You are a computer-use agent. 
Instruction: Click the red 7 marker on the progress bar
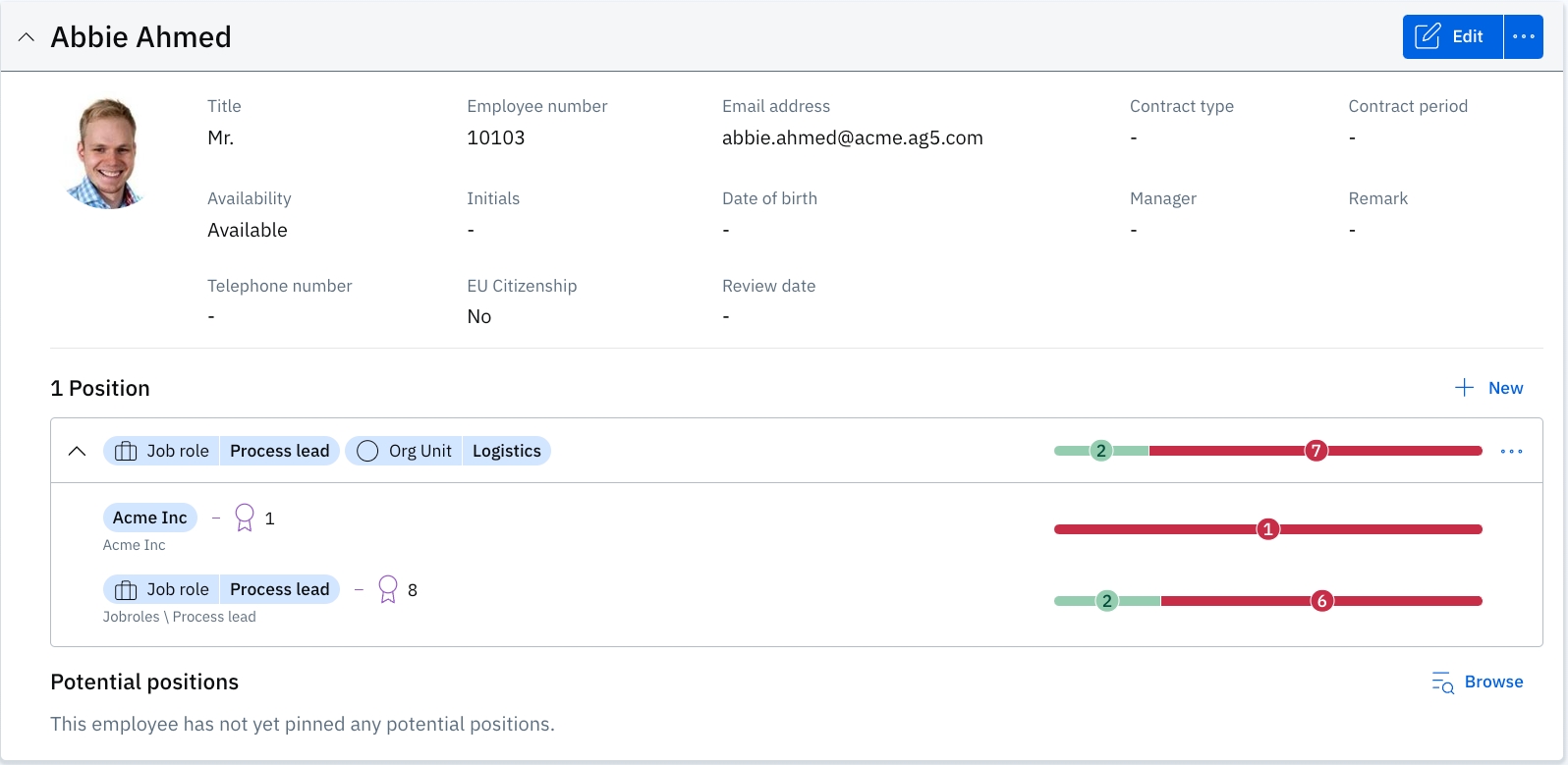coord(1316,451)
